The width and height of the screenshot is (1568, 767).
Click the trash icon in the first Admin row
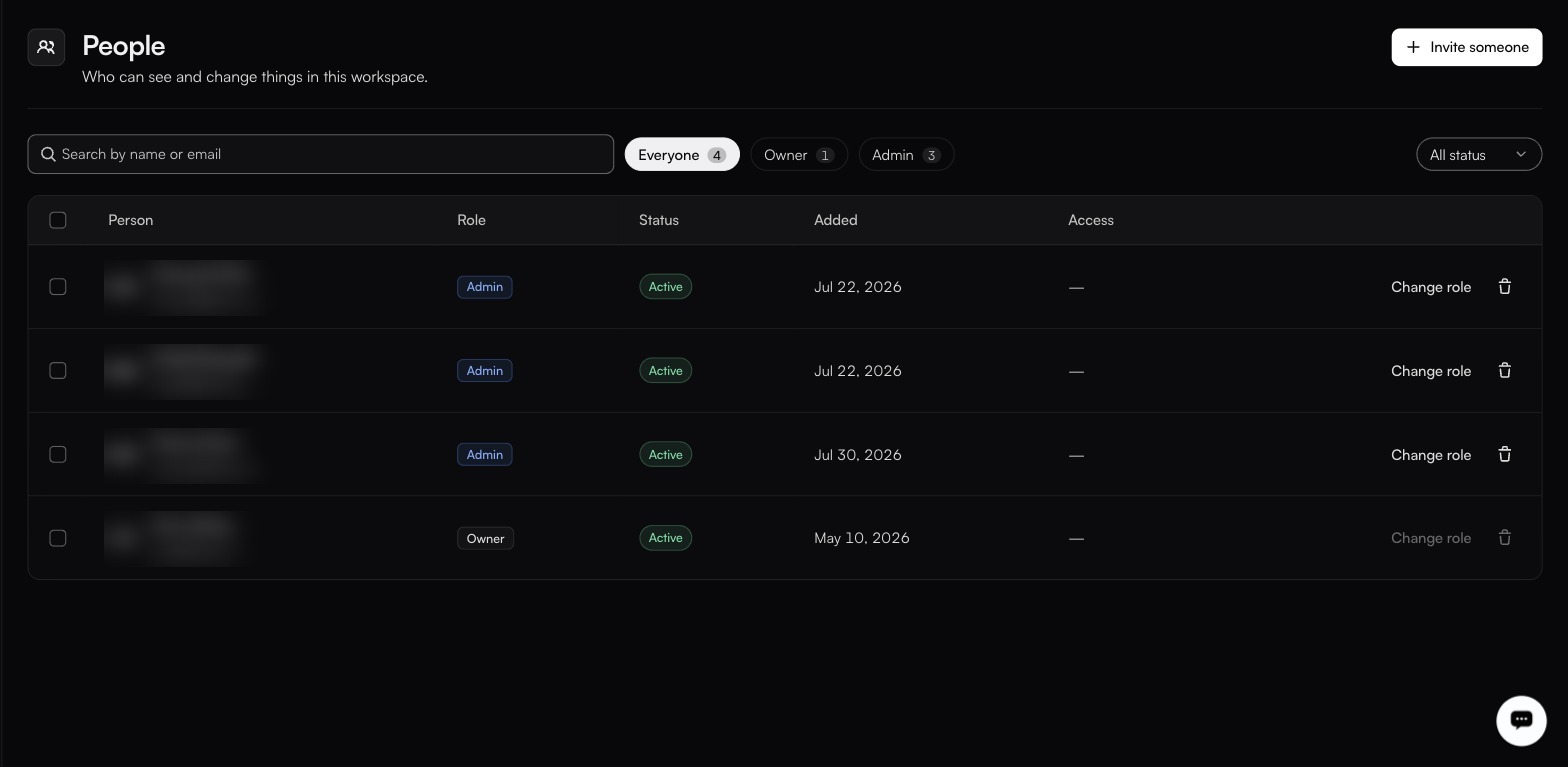pyautogui.click(x=1504, y=287)
